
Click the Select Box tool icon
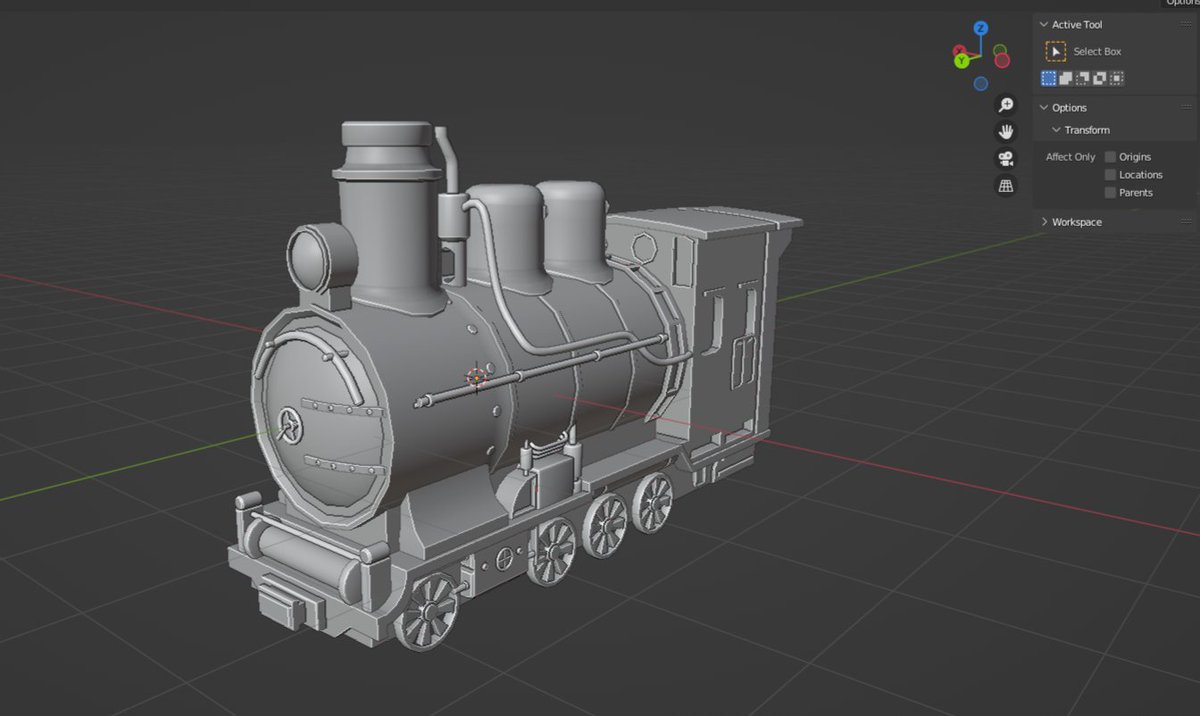click(x=1056, y=51)
